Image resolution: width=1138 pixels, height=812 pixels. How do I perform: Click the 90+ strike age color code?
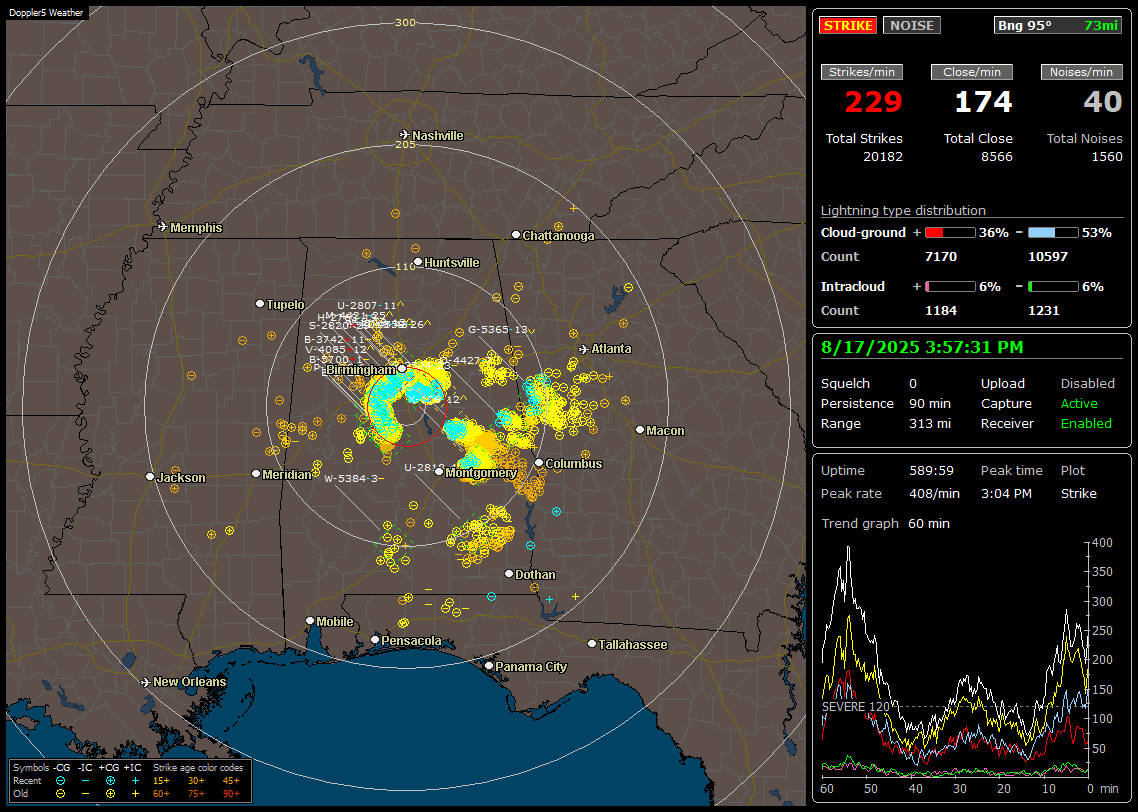[231, 794]
